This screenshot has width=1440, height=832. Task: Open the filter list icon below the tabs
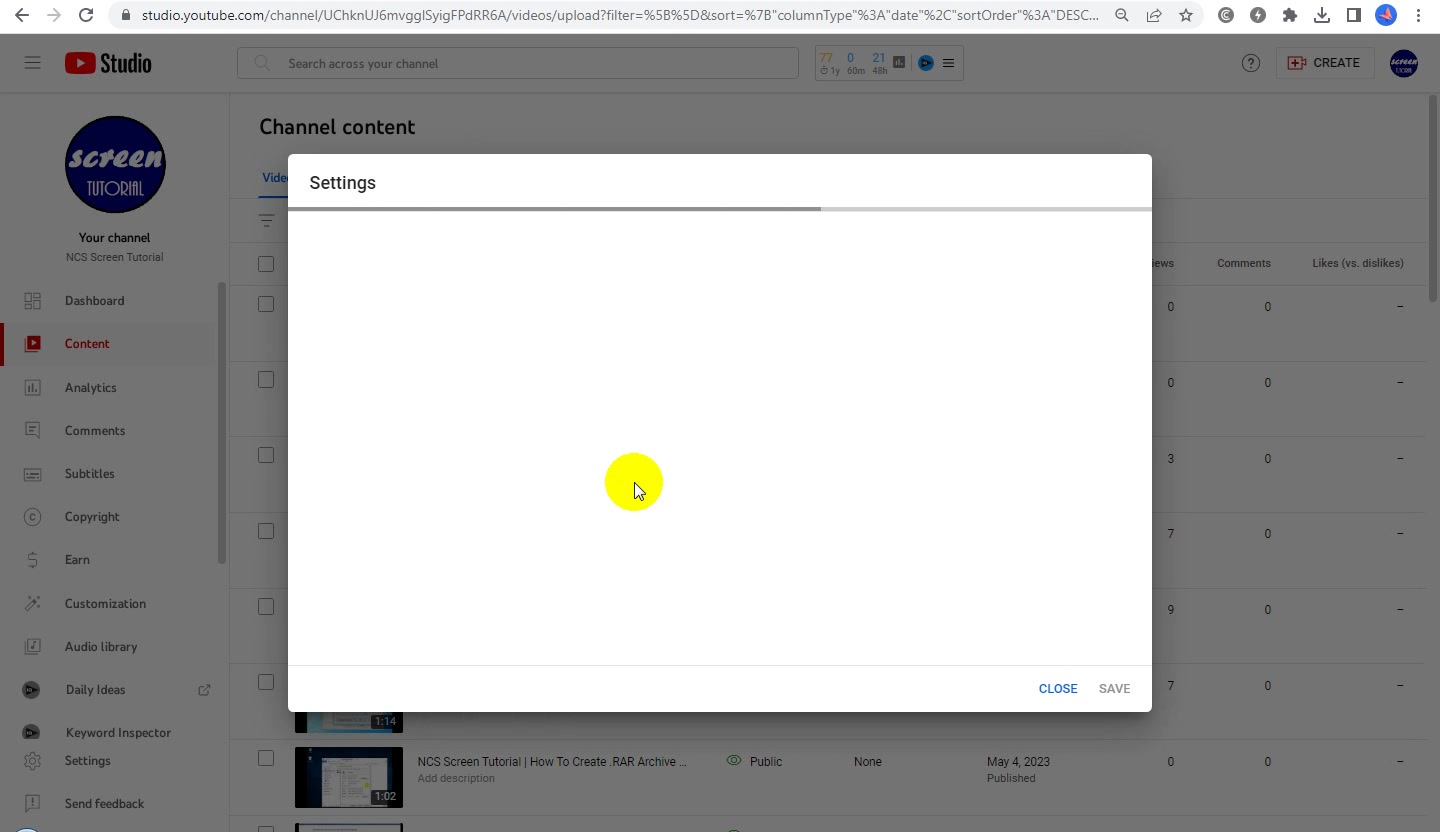tap(266, 220)
